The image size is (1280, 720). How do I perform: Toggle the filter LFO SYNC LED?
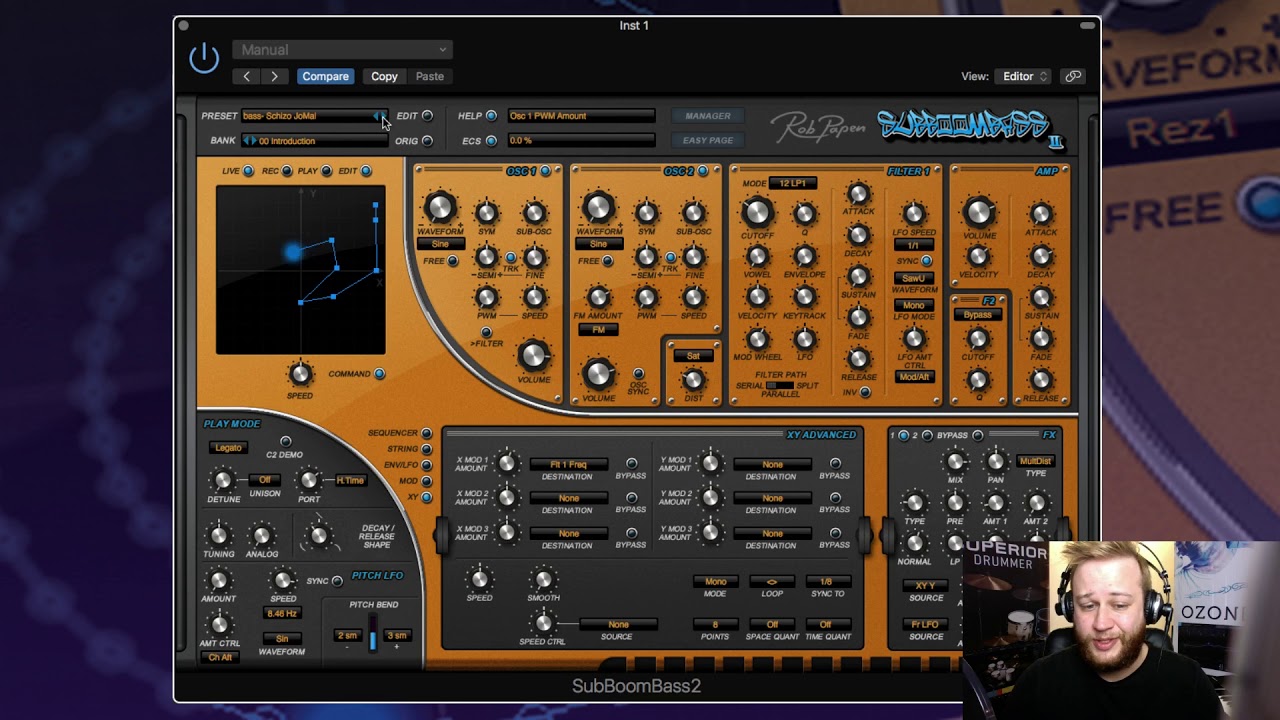[x=926, y=261]
